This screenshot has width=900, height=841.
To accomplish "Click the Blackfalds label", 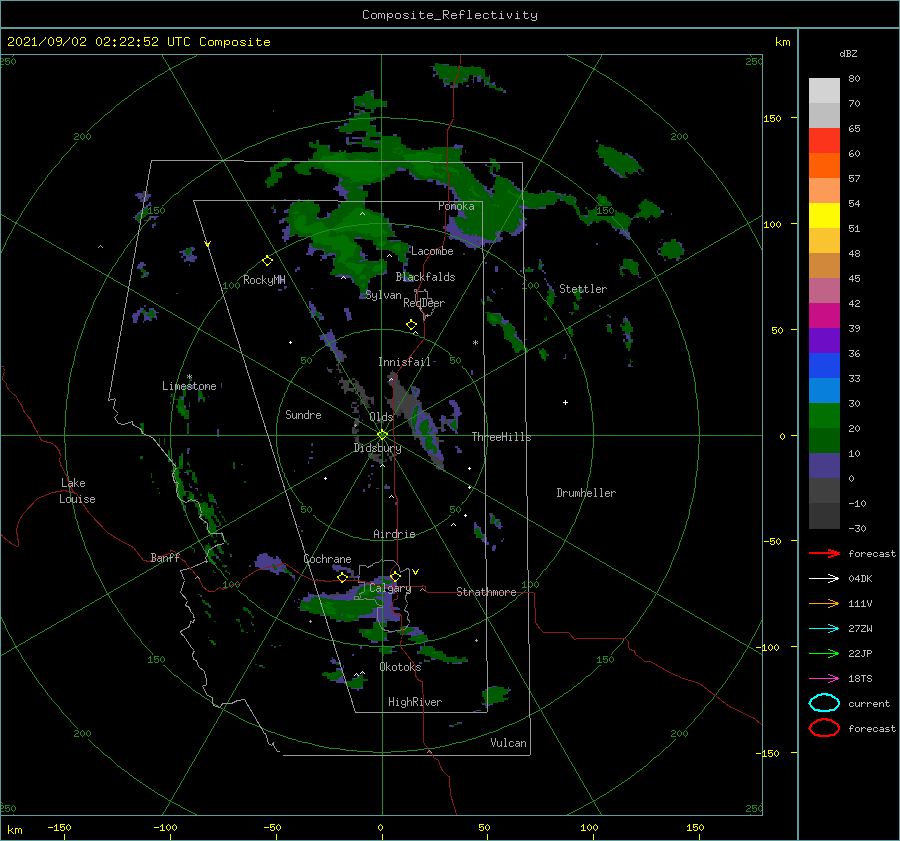I will (425, 277).
